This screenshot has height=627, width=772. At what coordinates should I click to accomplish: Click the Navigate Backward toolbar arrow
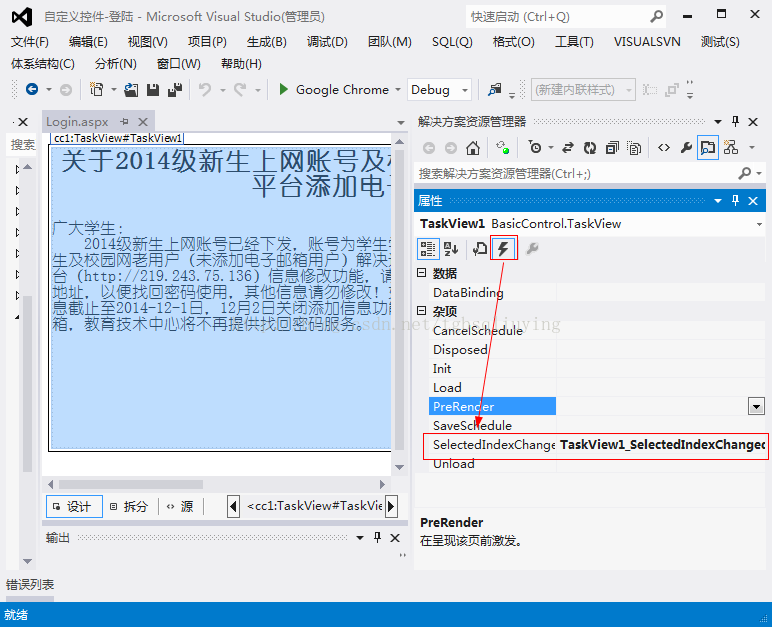coord(32,89)
